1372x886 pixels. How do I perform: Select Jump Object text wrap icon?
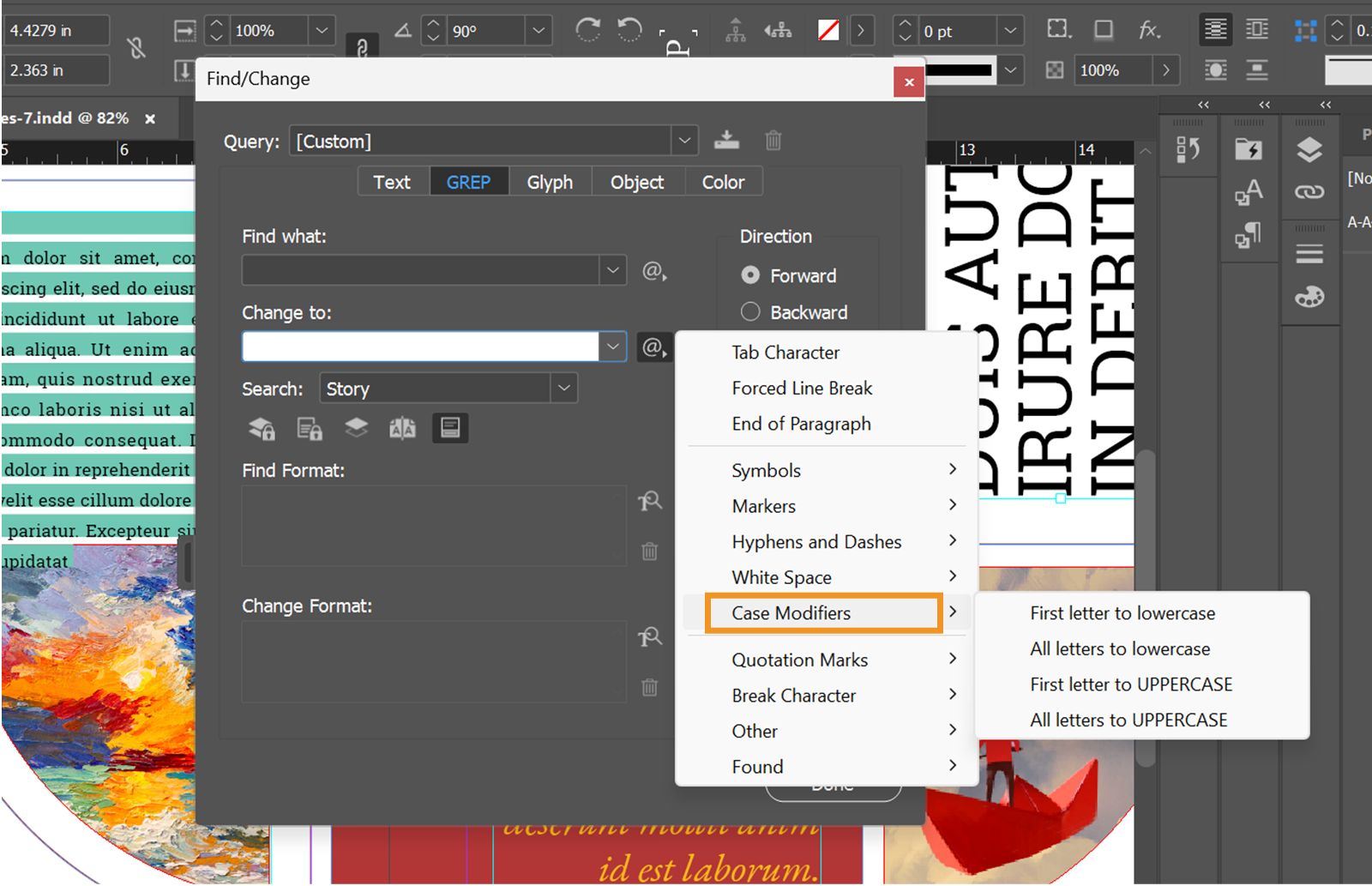tap(1257, 69)
